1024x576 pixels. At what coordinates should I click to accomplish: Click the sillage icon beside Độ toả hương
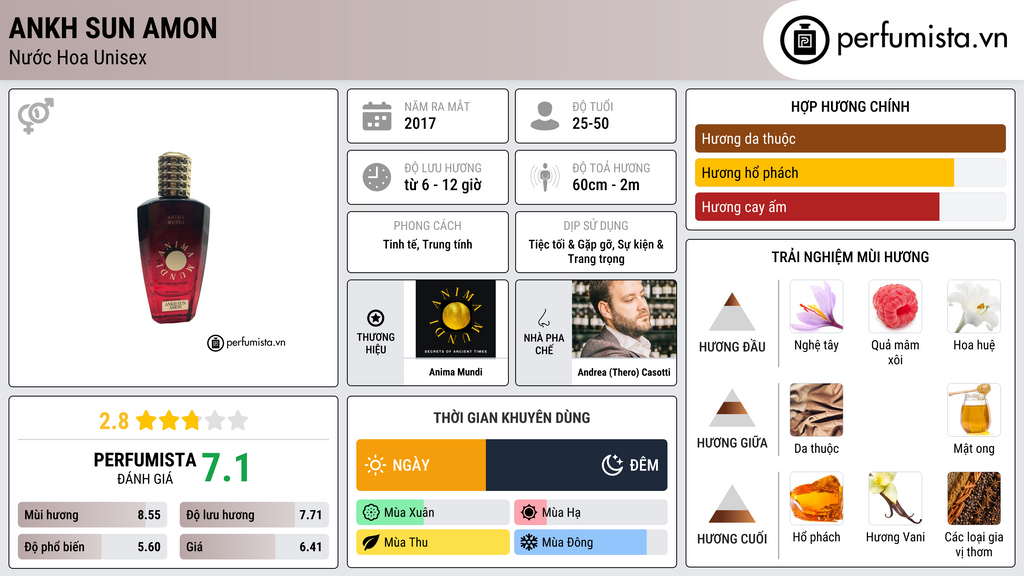pyautogui.click(x=545, y=177)
